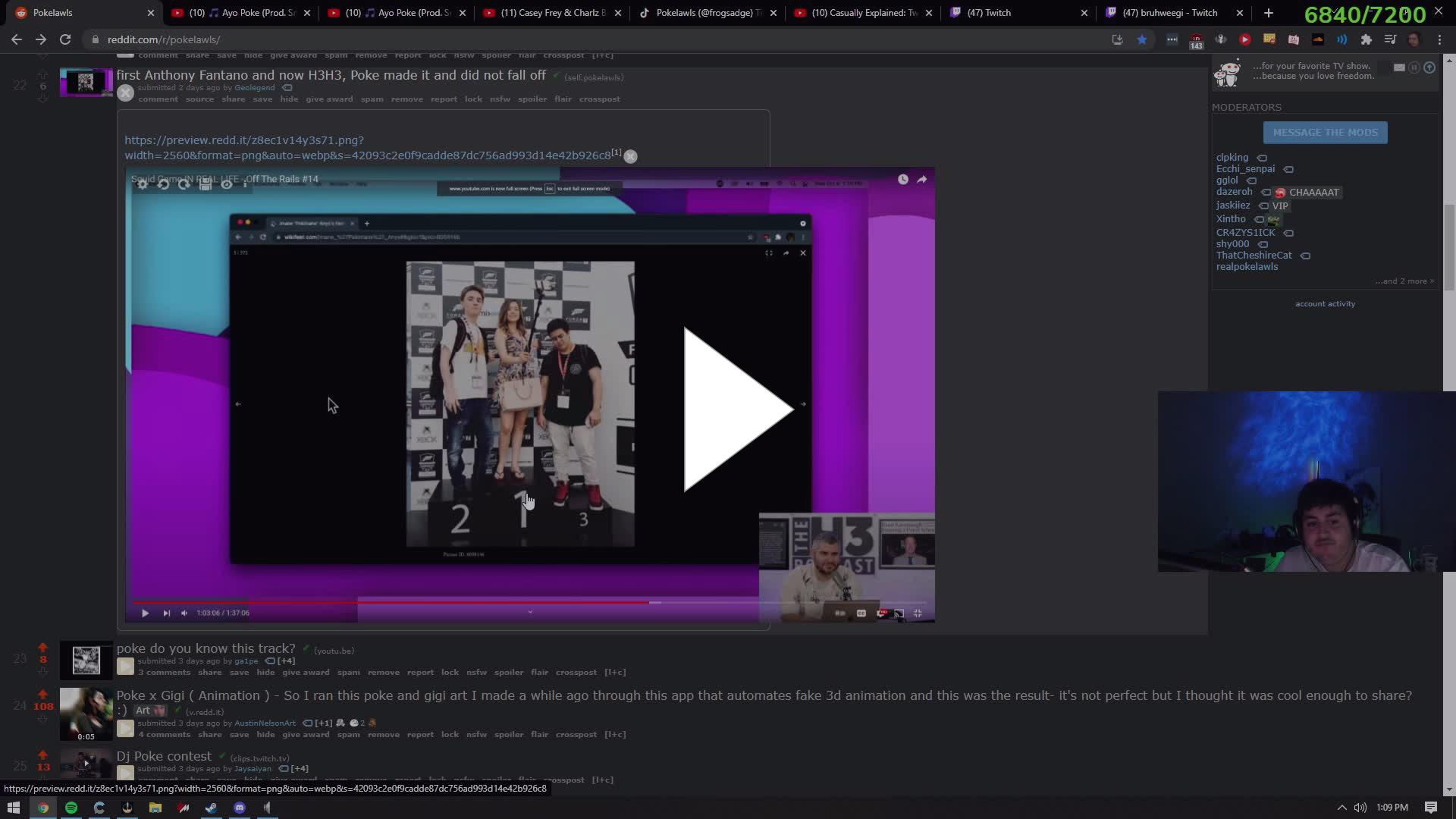1456x819 pixels.
Task: Toggle fullscreen on the embedded video
Action: click(918, 612)
